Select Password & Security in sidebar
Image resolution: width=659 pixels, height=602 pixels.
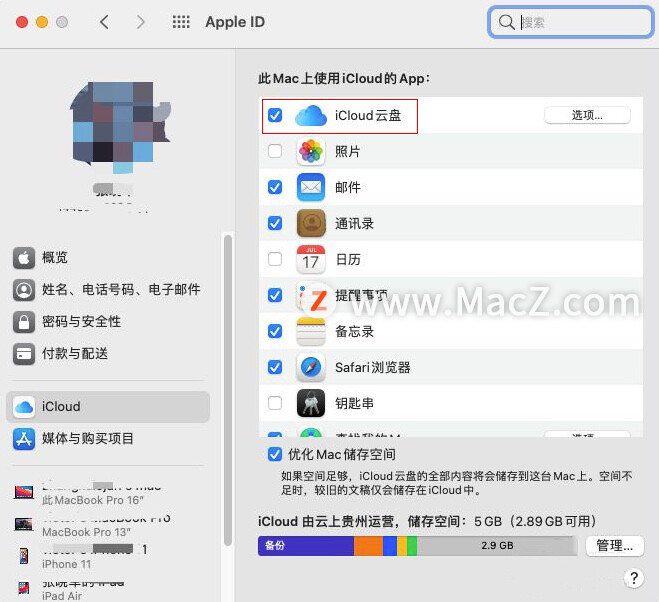[80, 322]
